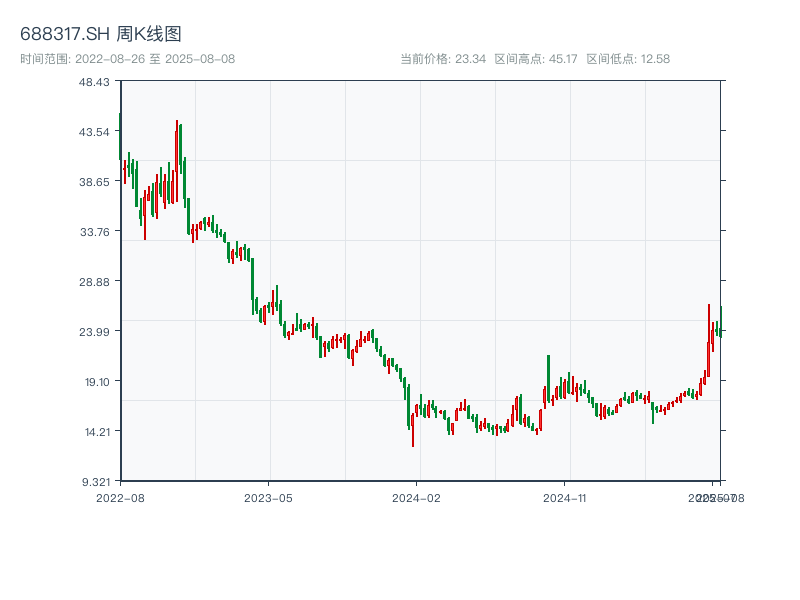800x600 pixels.
Task: Click the 当前价格 23.34 label
Action: pos(443,59)
